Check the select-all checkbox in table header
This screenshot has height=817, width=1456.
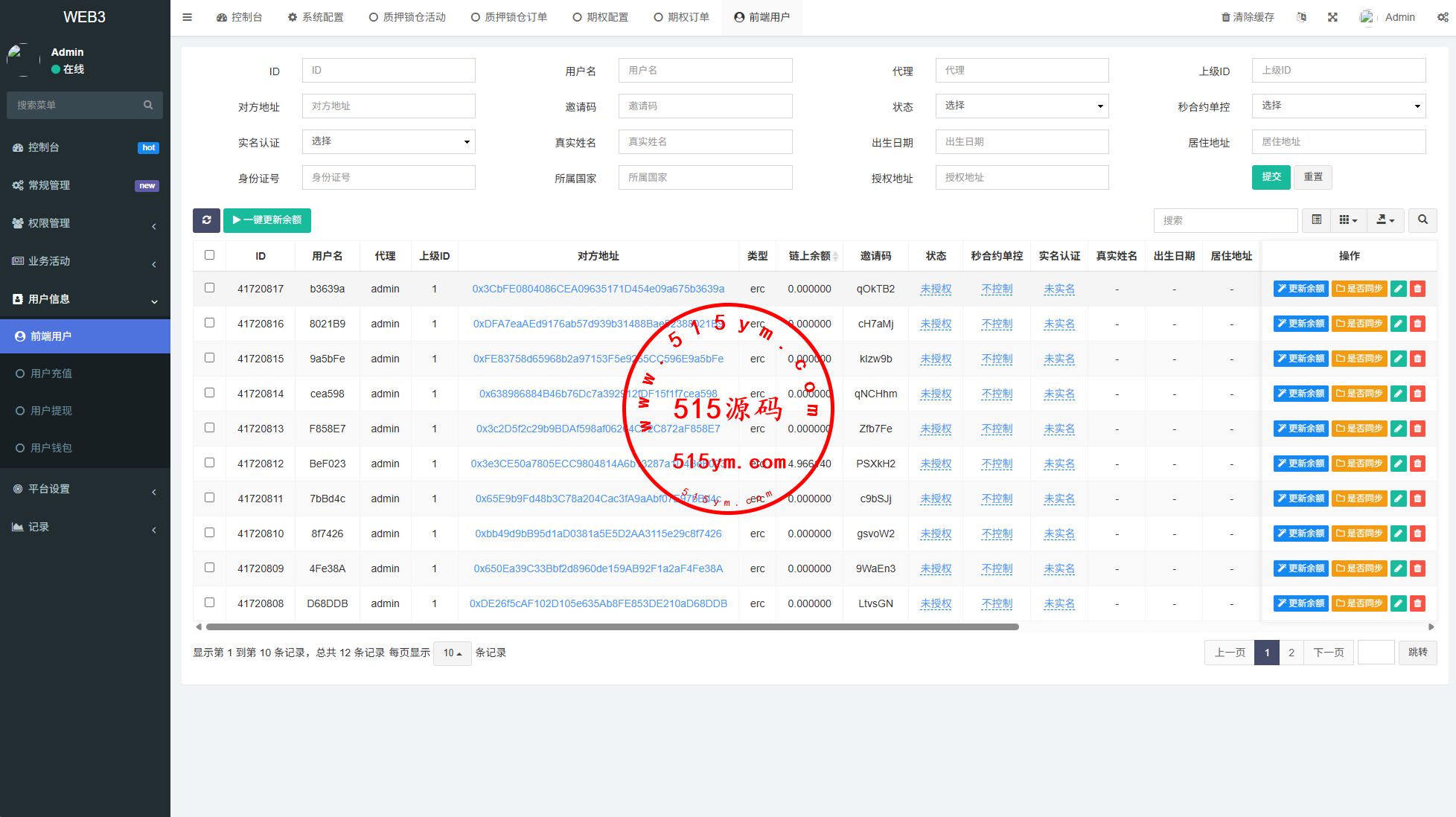point(209,255)
